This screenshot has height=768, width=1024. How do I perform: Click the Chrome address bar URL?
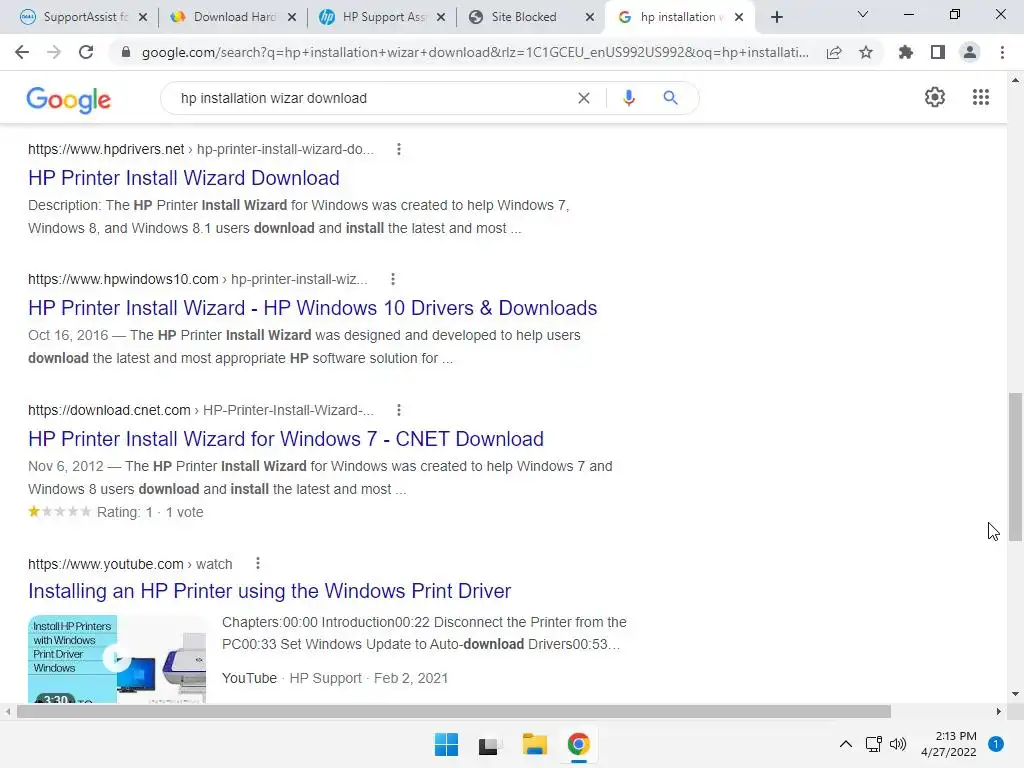pos(475,52)
